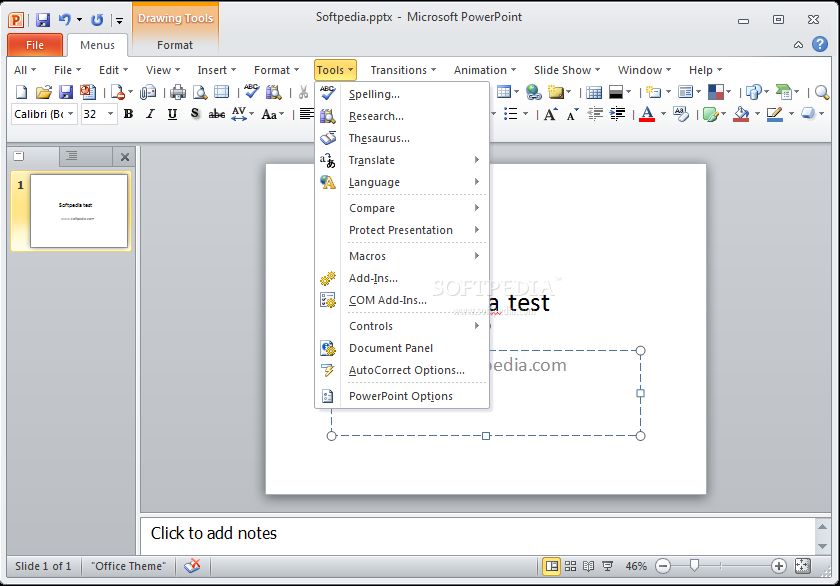This screenshot has width=840, height=586.
Task: Select Thesaurus... from Tools menu
Action: 402,138
